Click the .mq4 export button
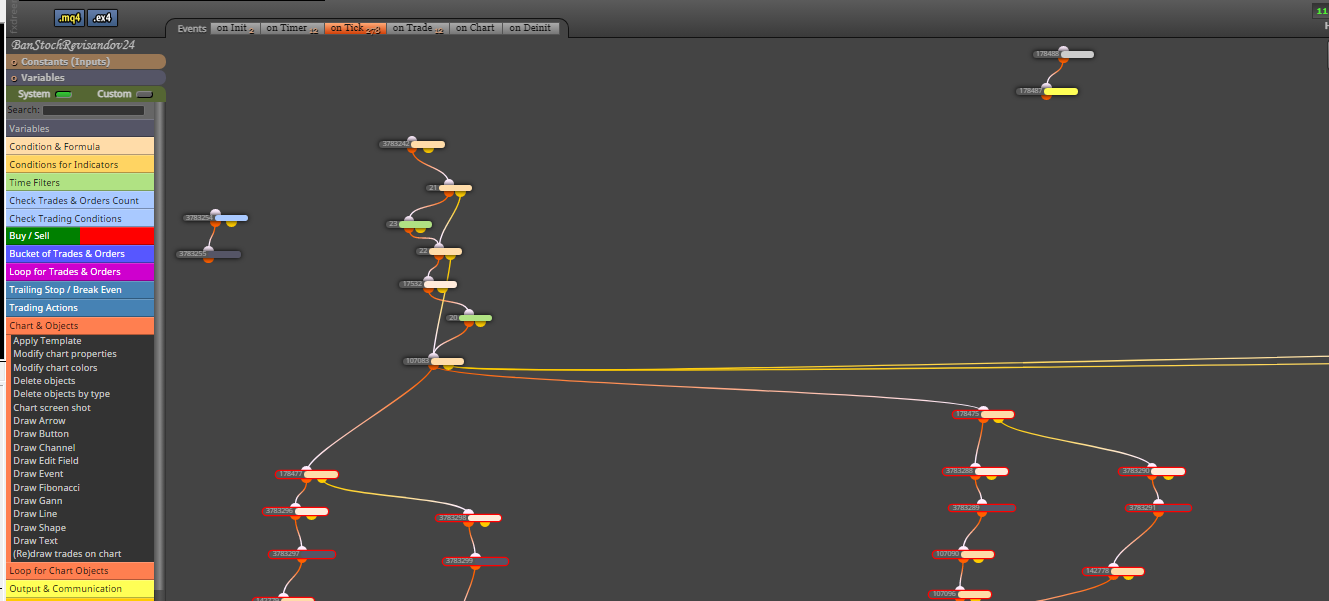 click(69, 18)
